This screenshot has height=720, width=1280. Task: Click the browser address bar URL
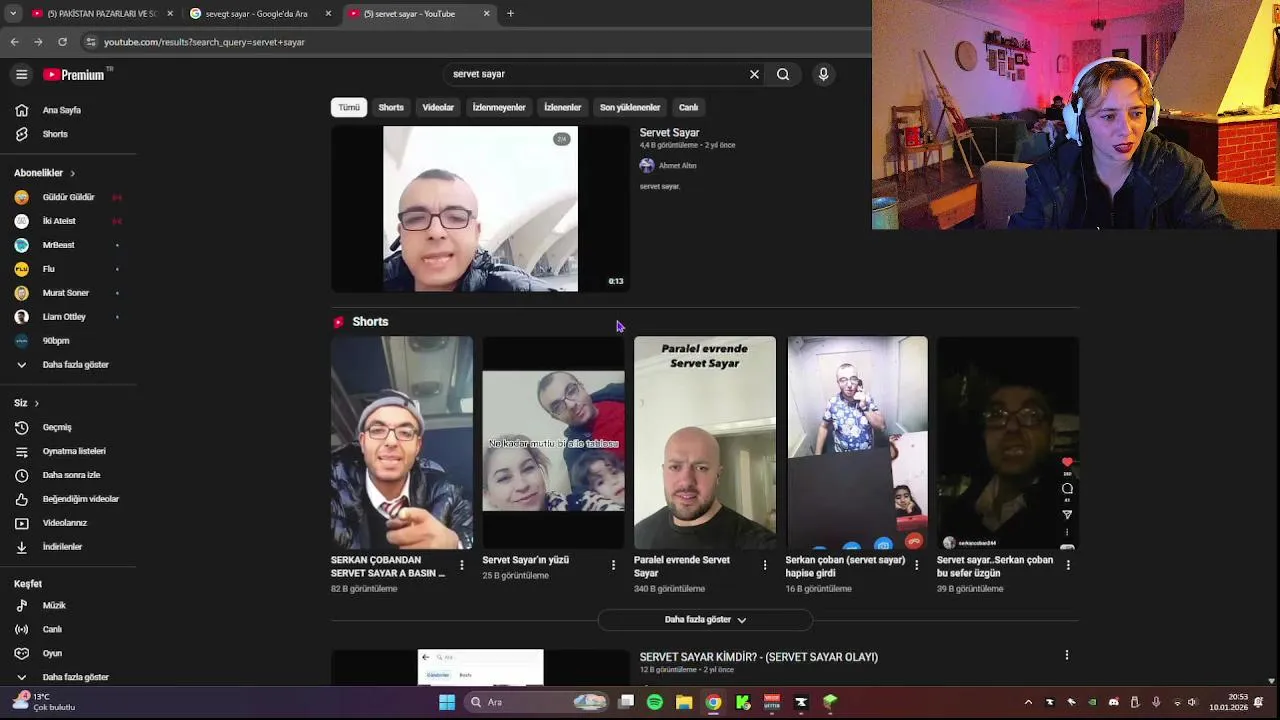204,42
